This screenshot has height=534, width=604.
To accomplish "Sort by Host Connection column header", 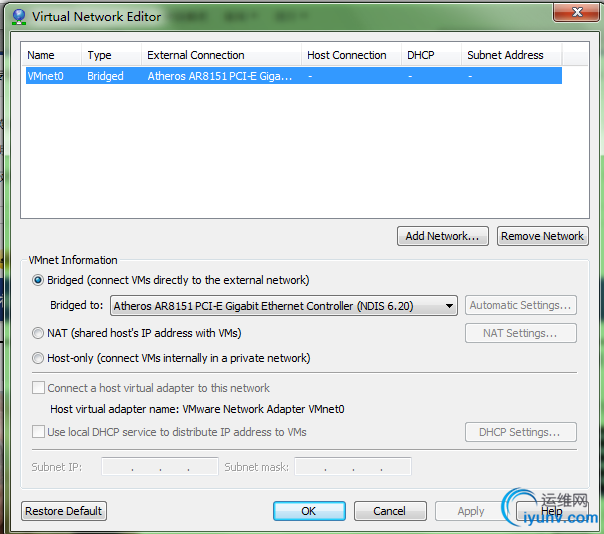I will click(351, 55).
